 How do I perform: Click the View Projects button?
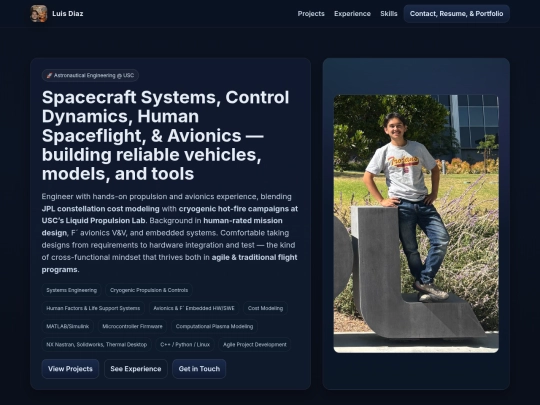coord(70,369)
